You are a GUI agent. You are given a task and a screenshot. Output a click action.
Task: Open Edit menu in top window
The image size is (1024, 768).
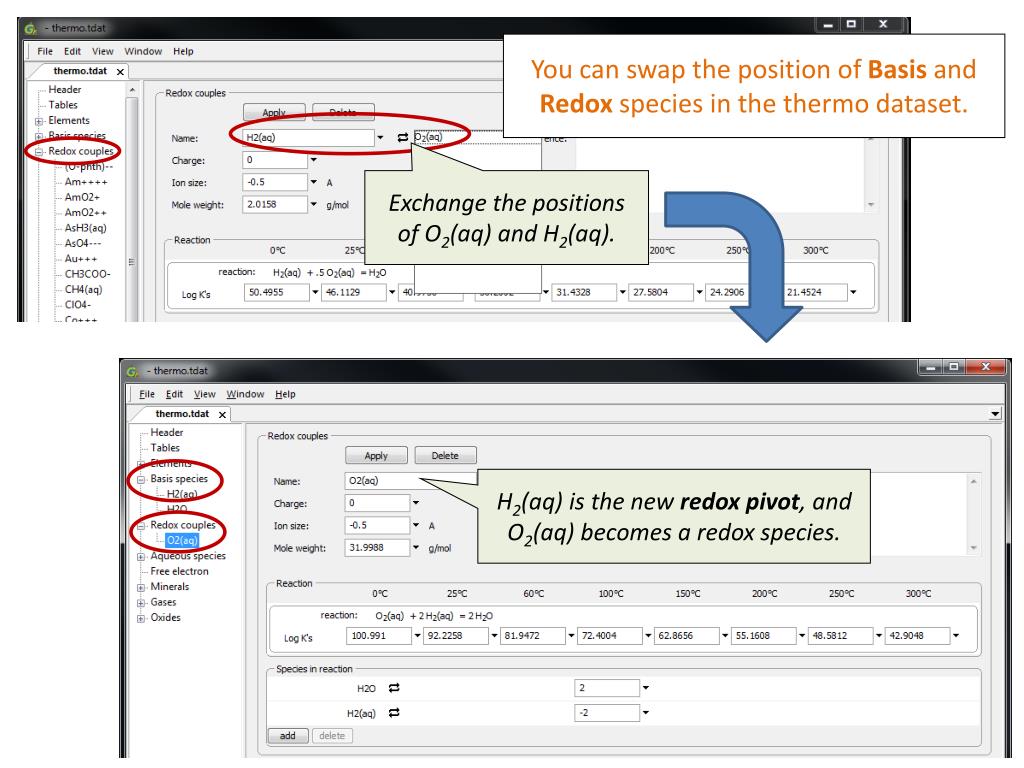(x=72, y=51)
